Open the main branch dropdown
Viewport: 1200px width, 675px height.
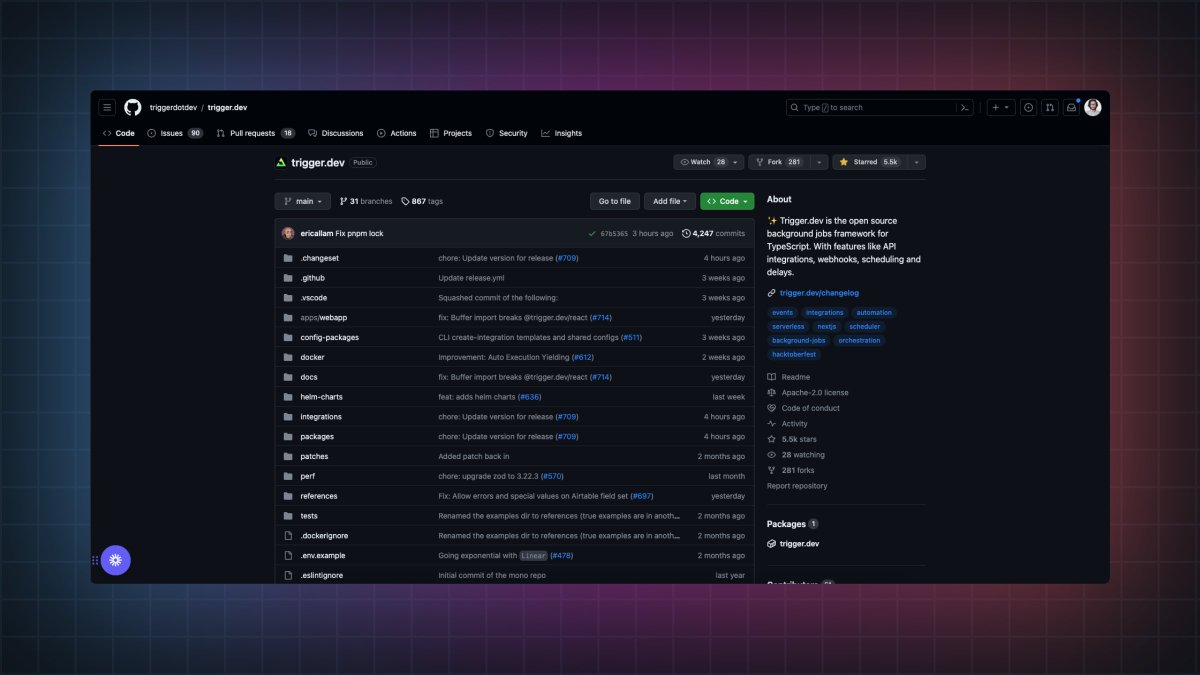tap(302, 201)
